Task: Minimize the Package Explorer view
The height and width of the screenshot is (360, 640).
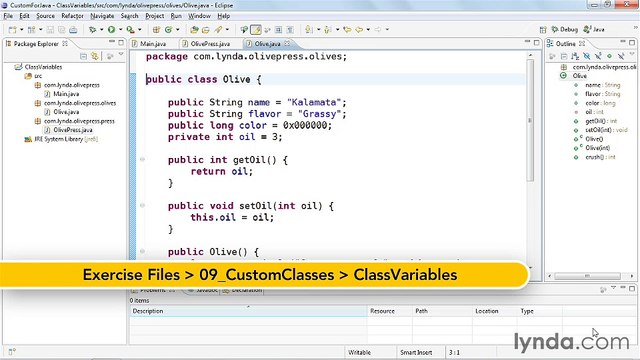Action: pyautogui.click(x=112, y=42)
